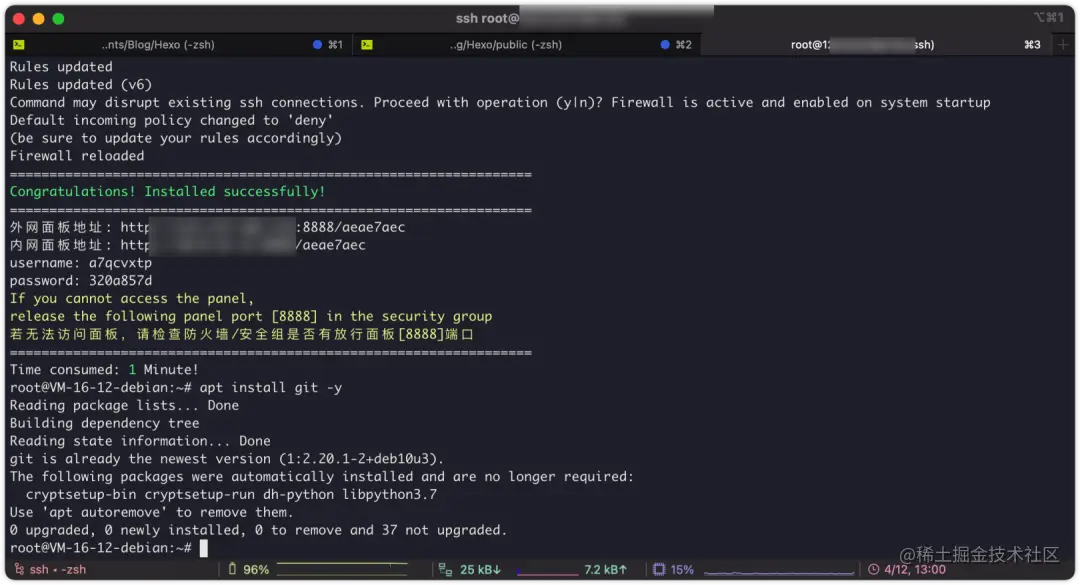
Task: Click the '0 upgraded, 0 newly installed' line
Action: point(258,531)
